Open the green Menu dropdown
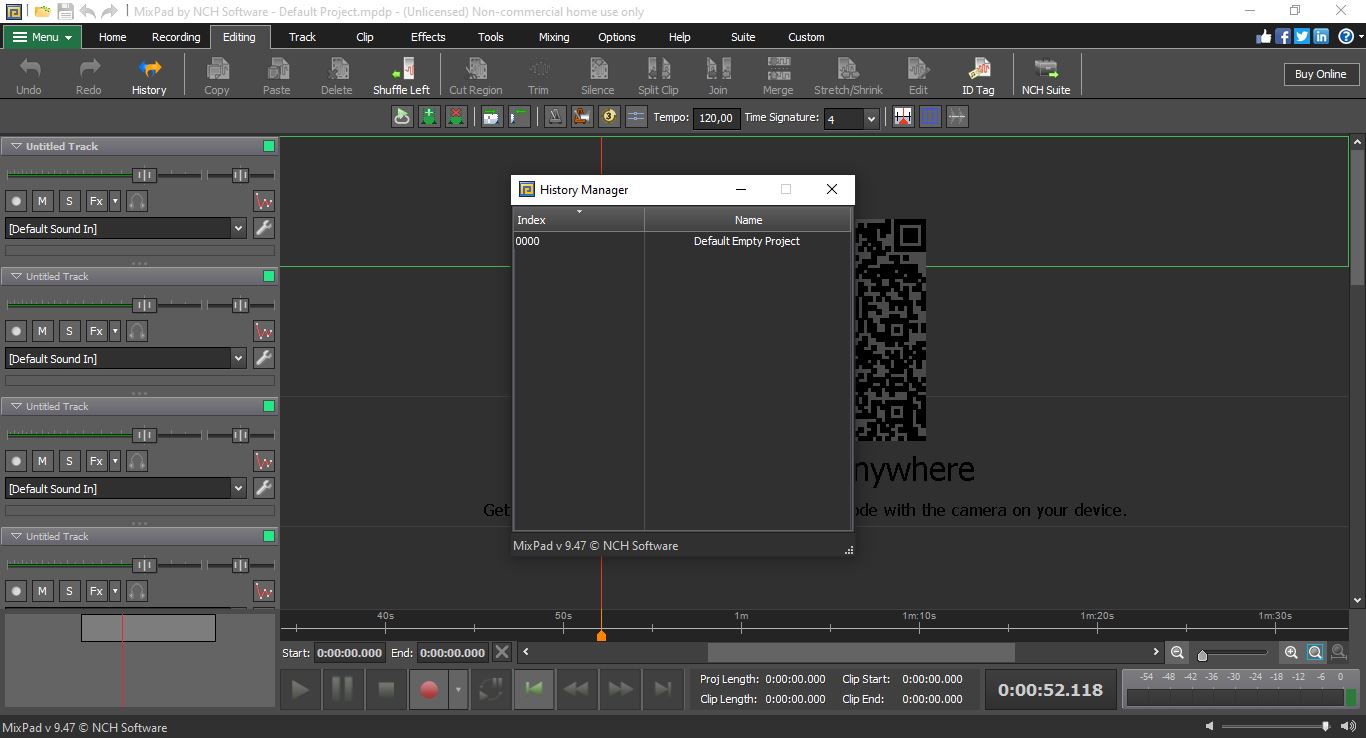 42,37
